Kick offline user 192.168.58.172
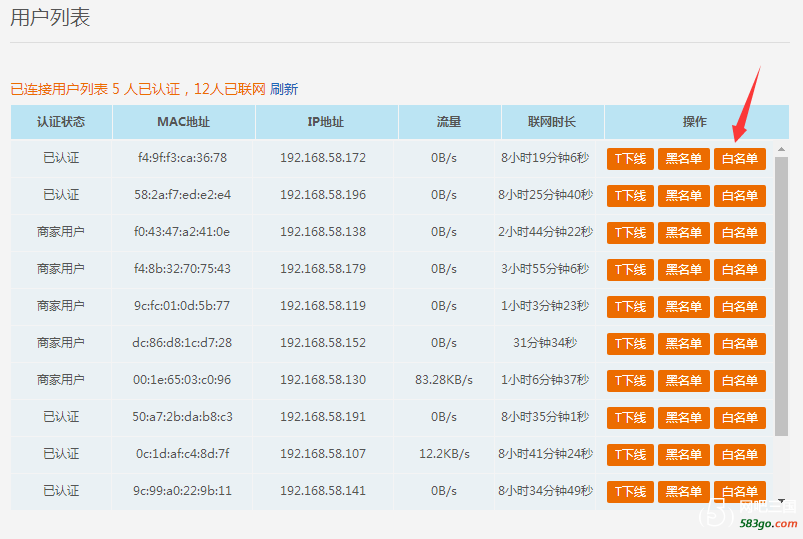803x539 pixels. tap(630, 159)
